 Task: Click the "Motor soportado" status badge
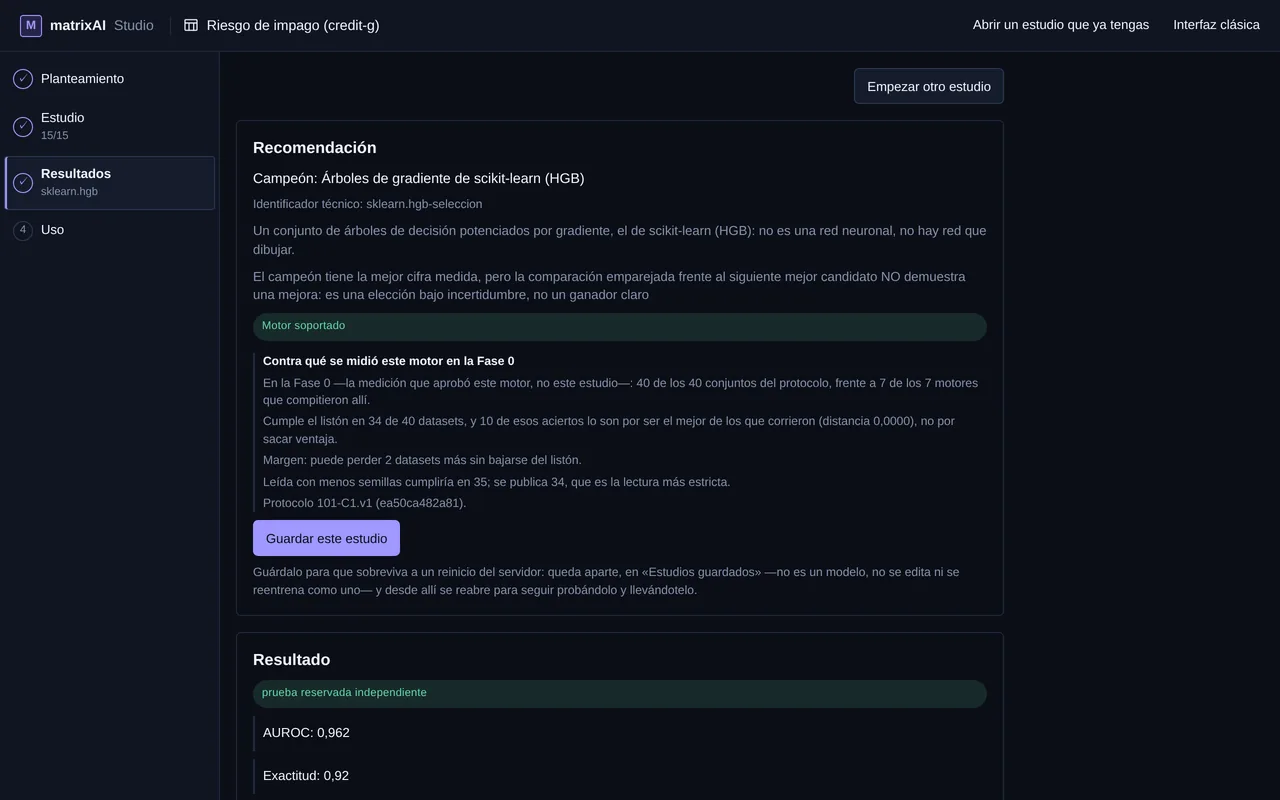pos(620,326)
